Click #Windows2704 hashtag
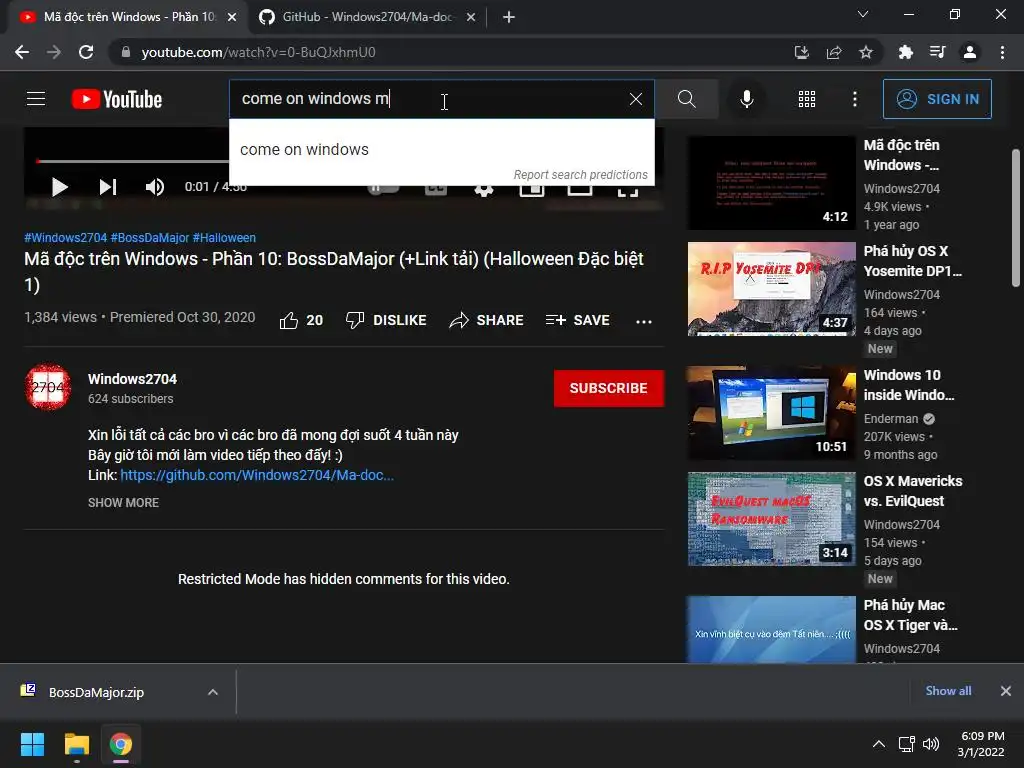The image size is (1024, 768). 65,238
